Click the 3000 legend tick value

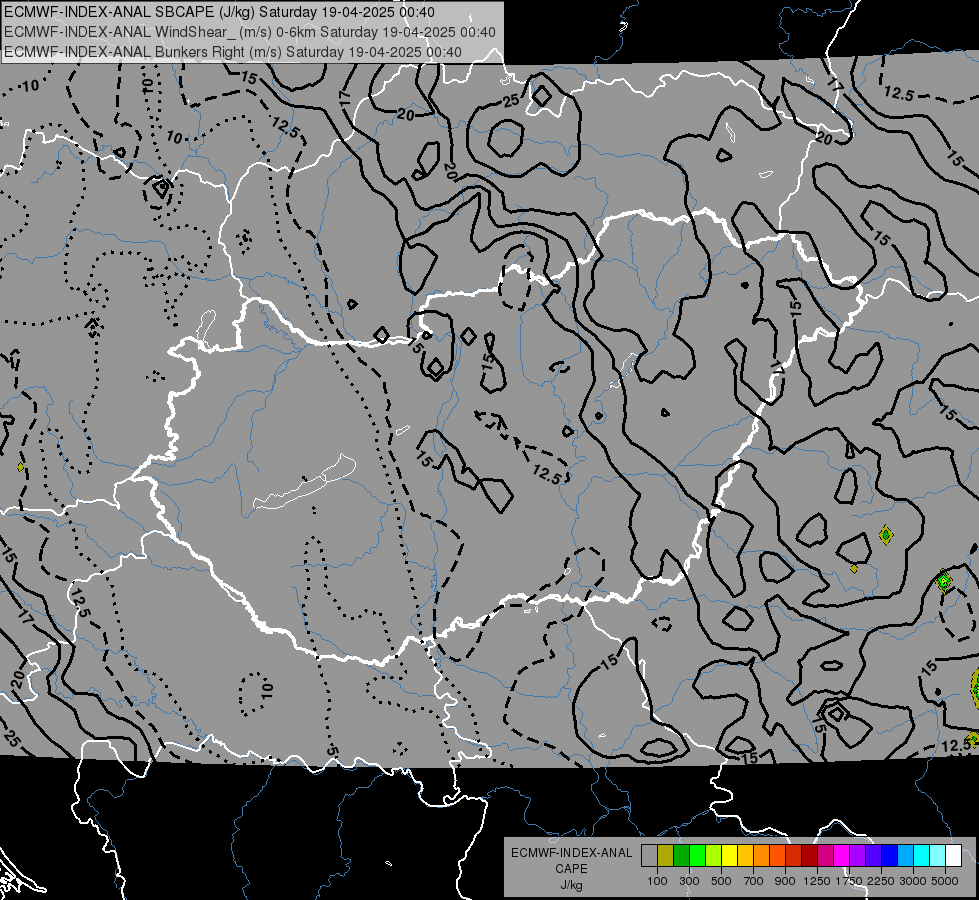tap(913, 881)
